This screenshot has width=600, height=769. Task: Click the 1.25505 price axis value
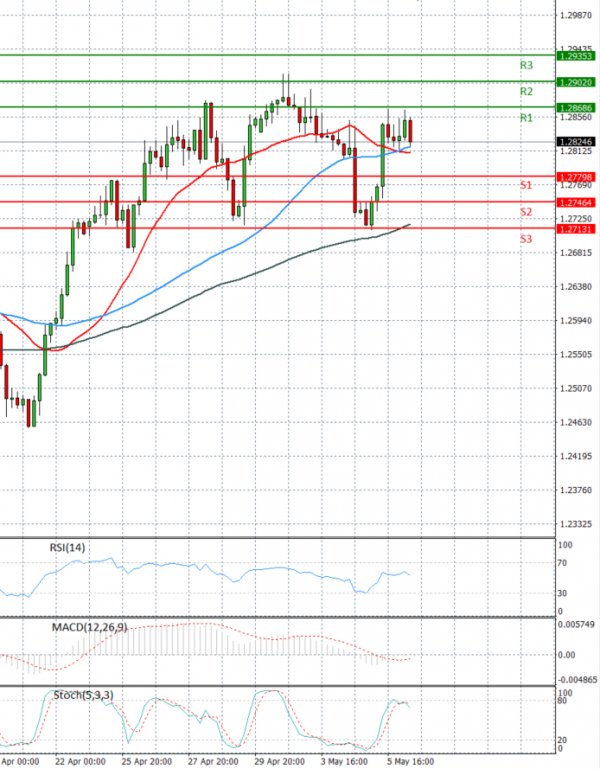coord(575,355)
